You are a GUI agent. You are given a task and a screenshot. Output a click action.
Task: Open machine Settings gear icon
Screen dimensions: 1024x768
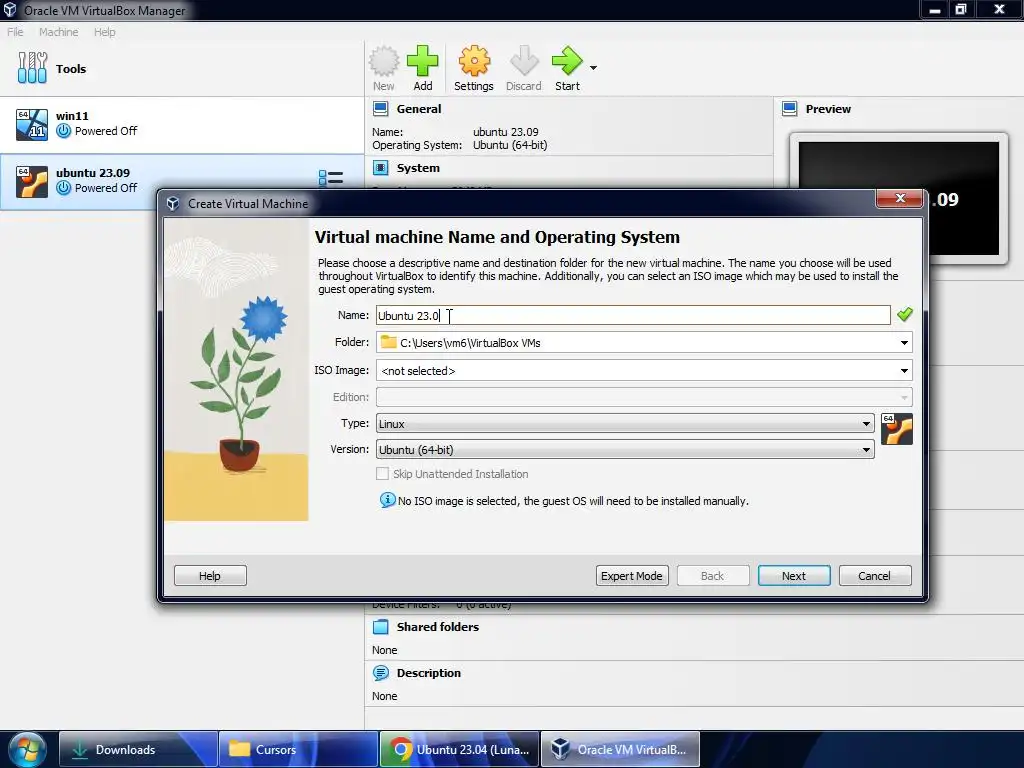tap(473, 61)
